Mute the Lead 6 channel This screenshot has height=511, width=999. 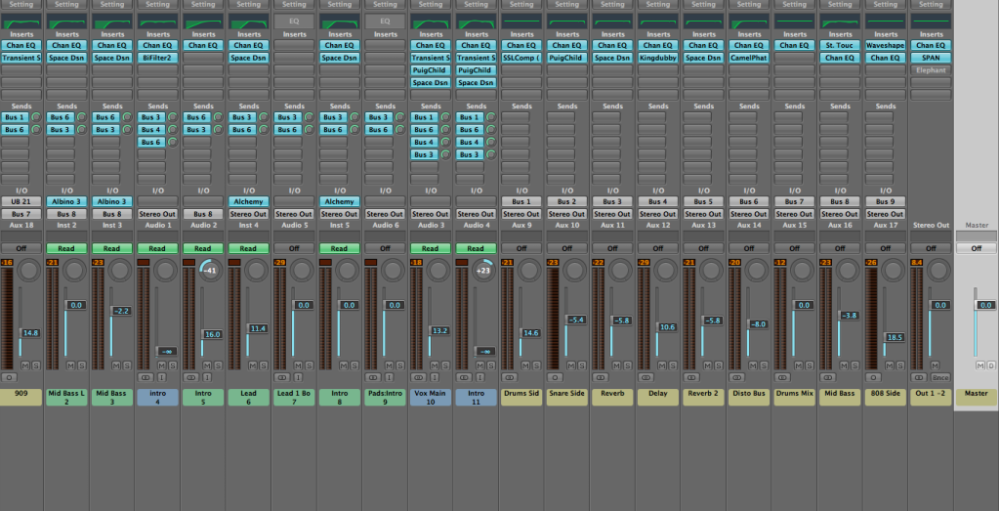click(x=253, y=365)
